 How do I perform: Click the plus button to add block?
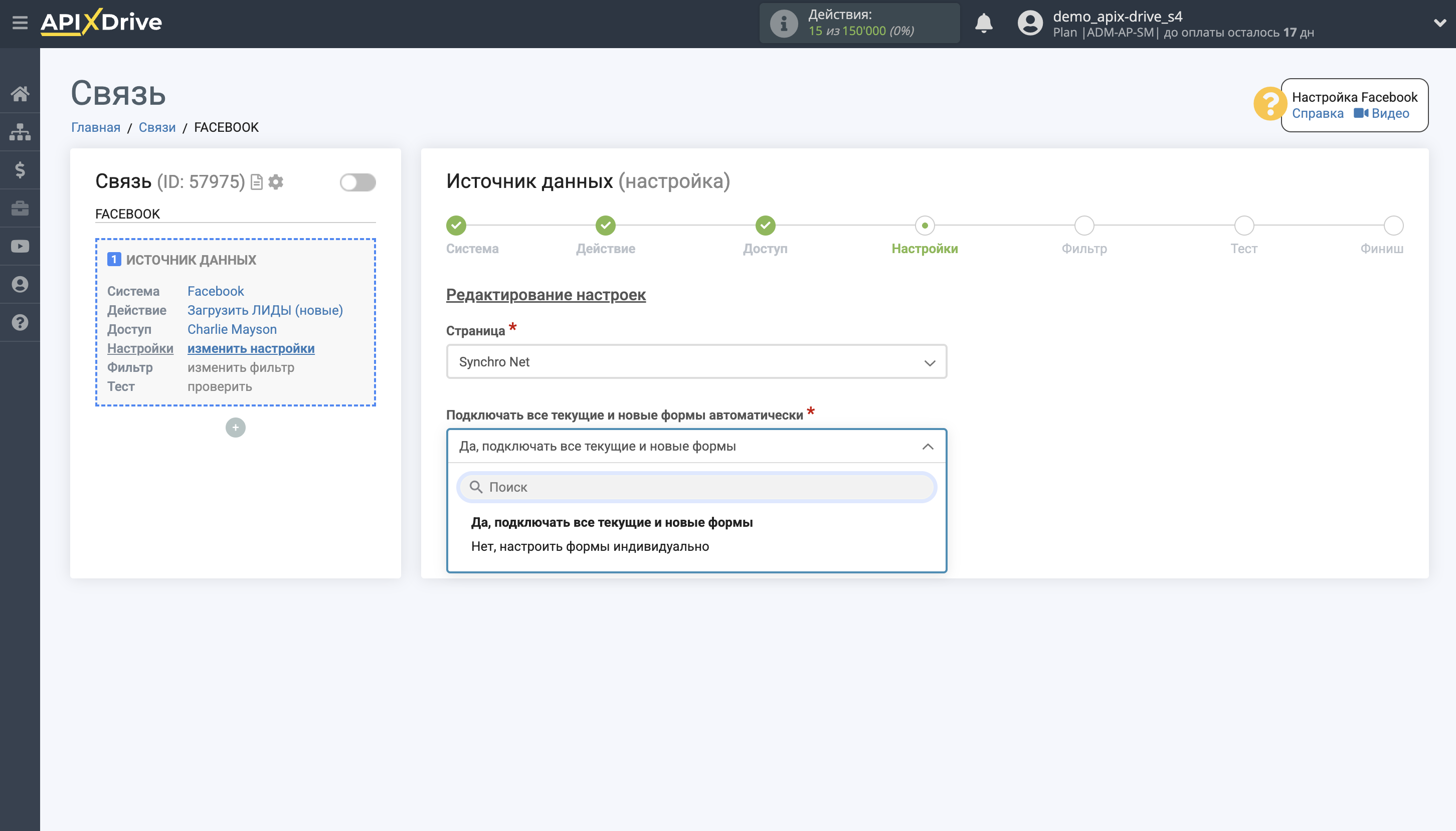click(235, 428)
